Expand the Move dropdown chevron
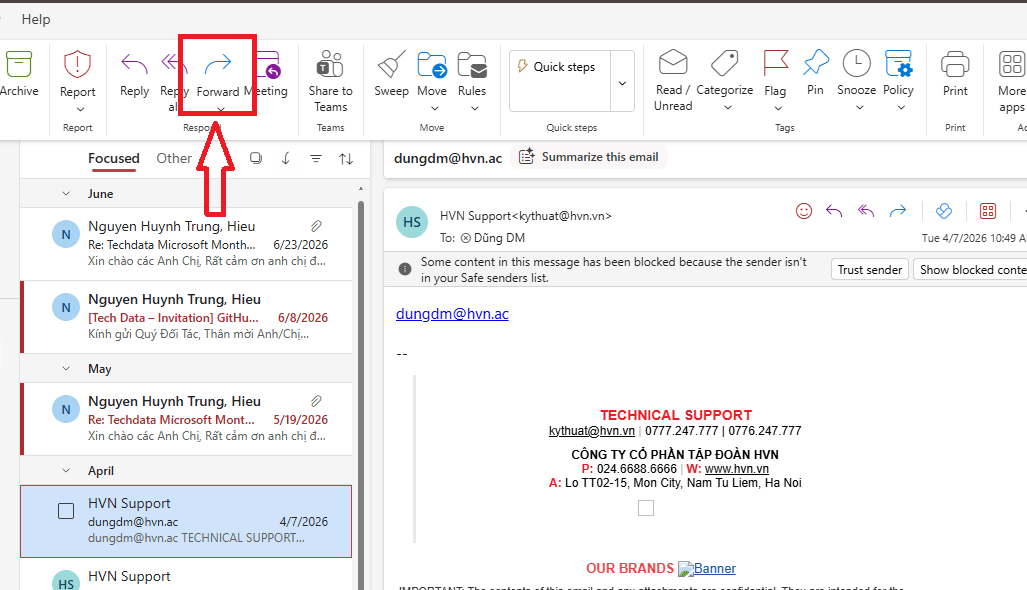 [x=434, y=109]
